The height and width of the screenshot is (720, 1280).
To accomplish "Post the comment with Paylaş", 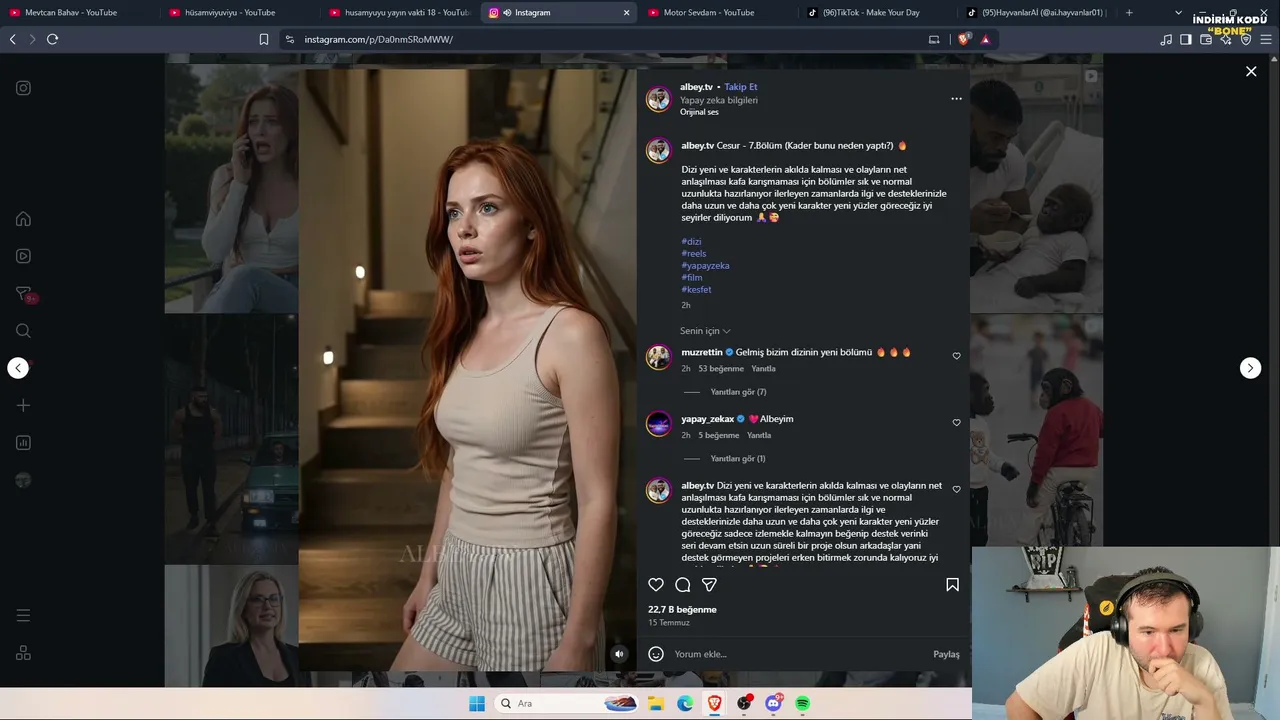I will point(946,654).
